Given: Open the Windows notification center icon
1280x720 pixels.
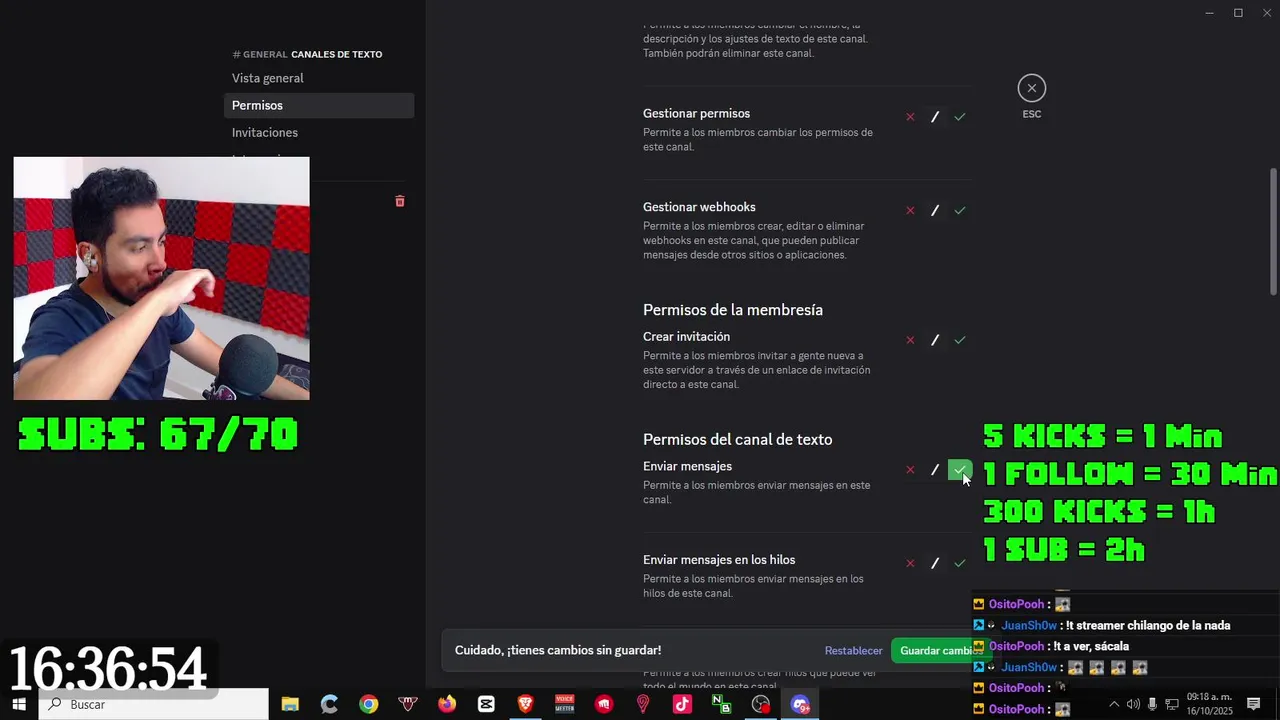Looking at the screenshot, I should (x=1254, y=704).
